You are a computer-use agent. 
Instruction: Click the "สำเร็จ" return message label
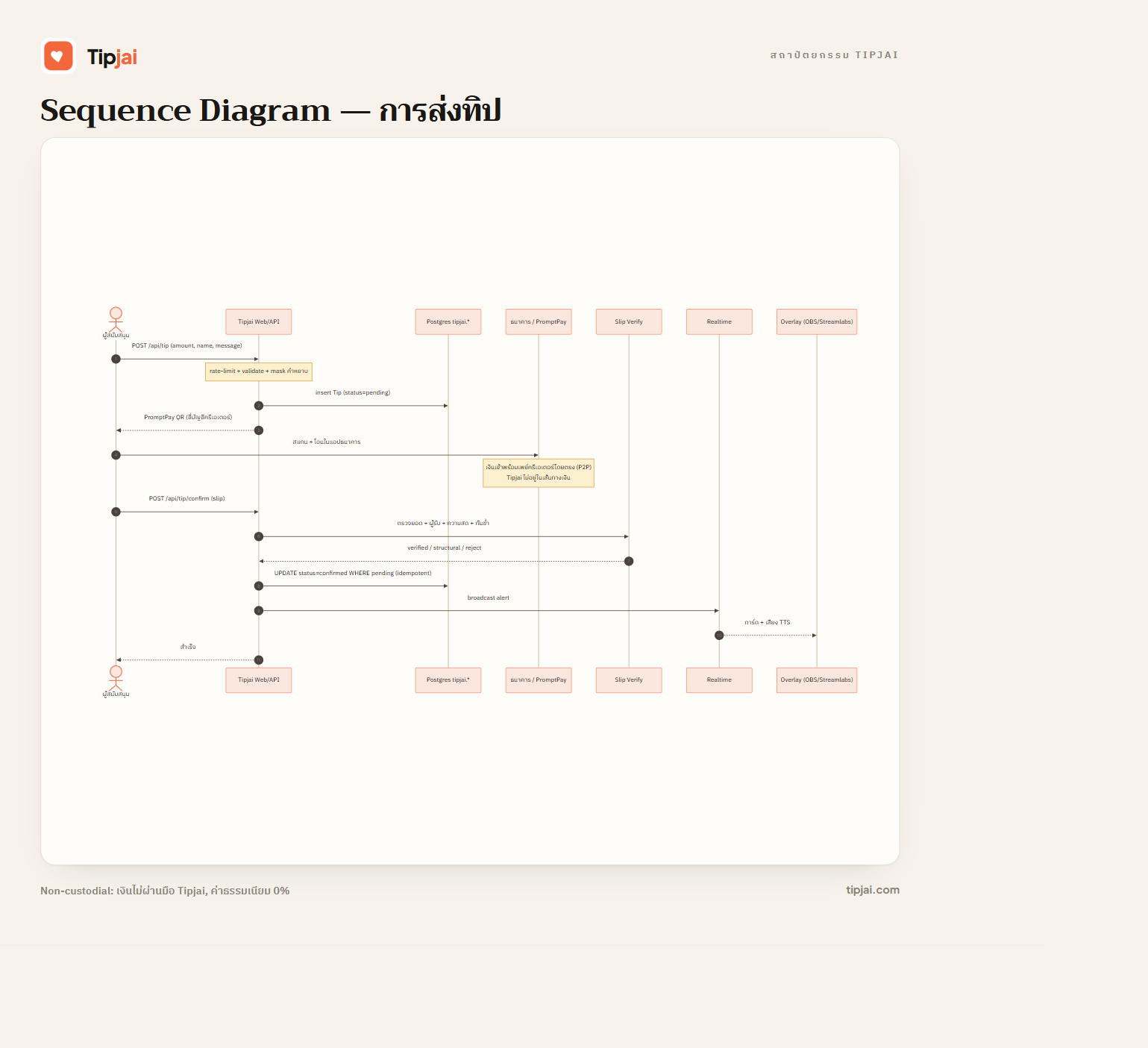pos(188,647)
